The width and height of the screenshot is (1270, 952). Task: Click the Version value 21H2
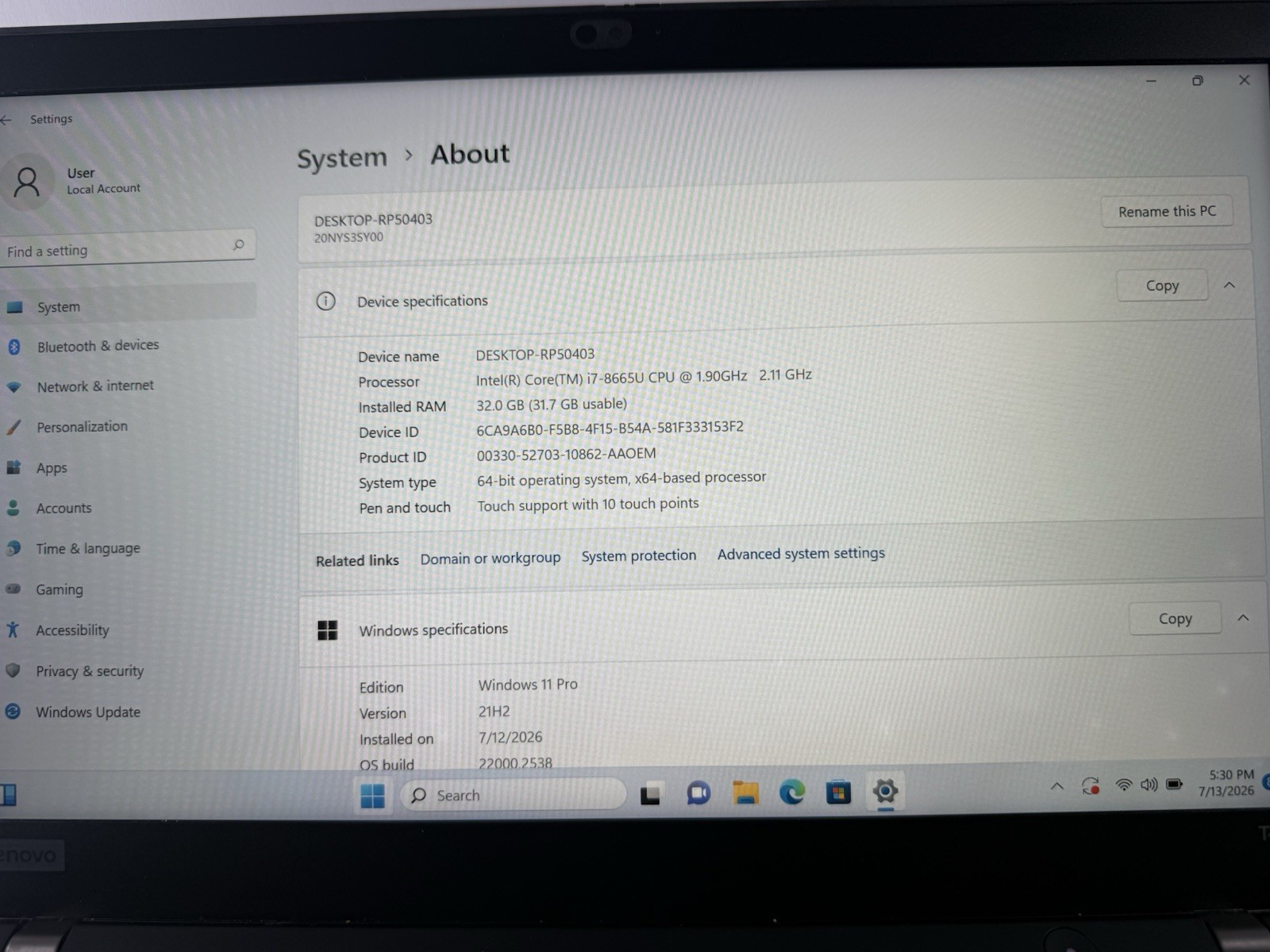click(x=494, y=712)
